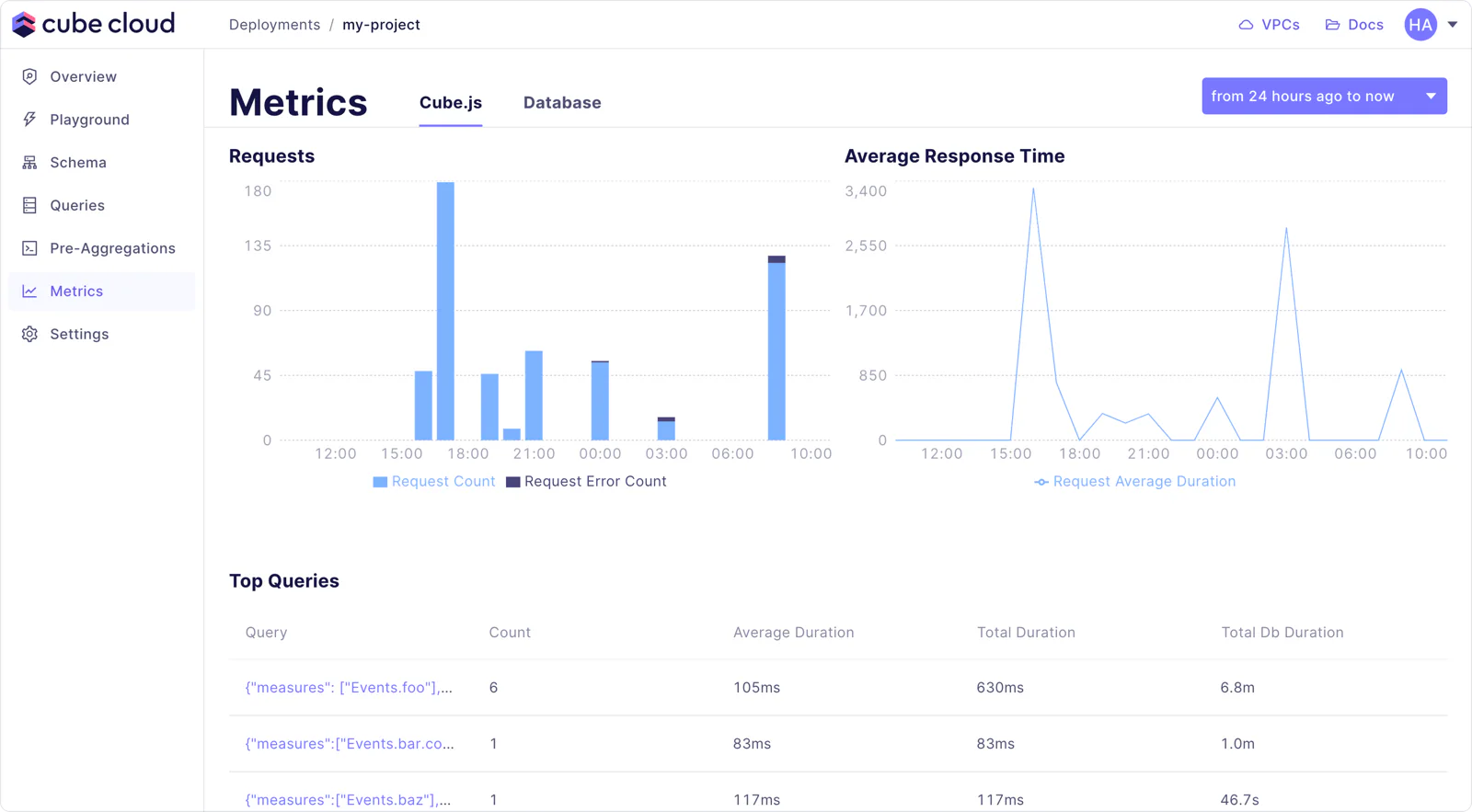
Task: Click the Playground lightning bolt icon
Action: (29, 120)
